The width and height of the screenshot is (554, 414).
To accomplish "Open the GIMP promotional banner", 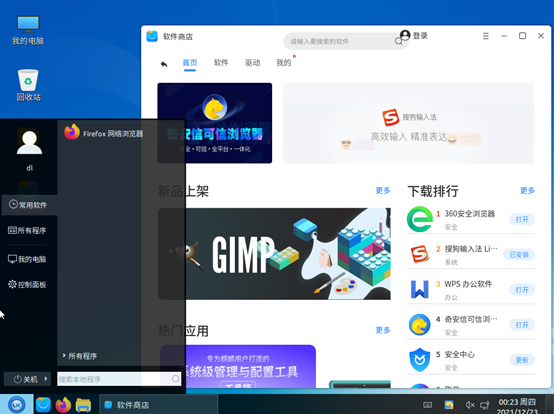I will [x=274, y=254].
